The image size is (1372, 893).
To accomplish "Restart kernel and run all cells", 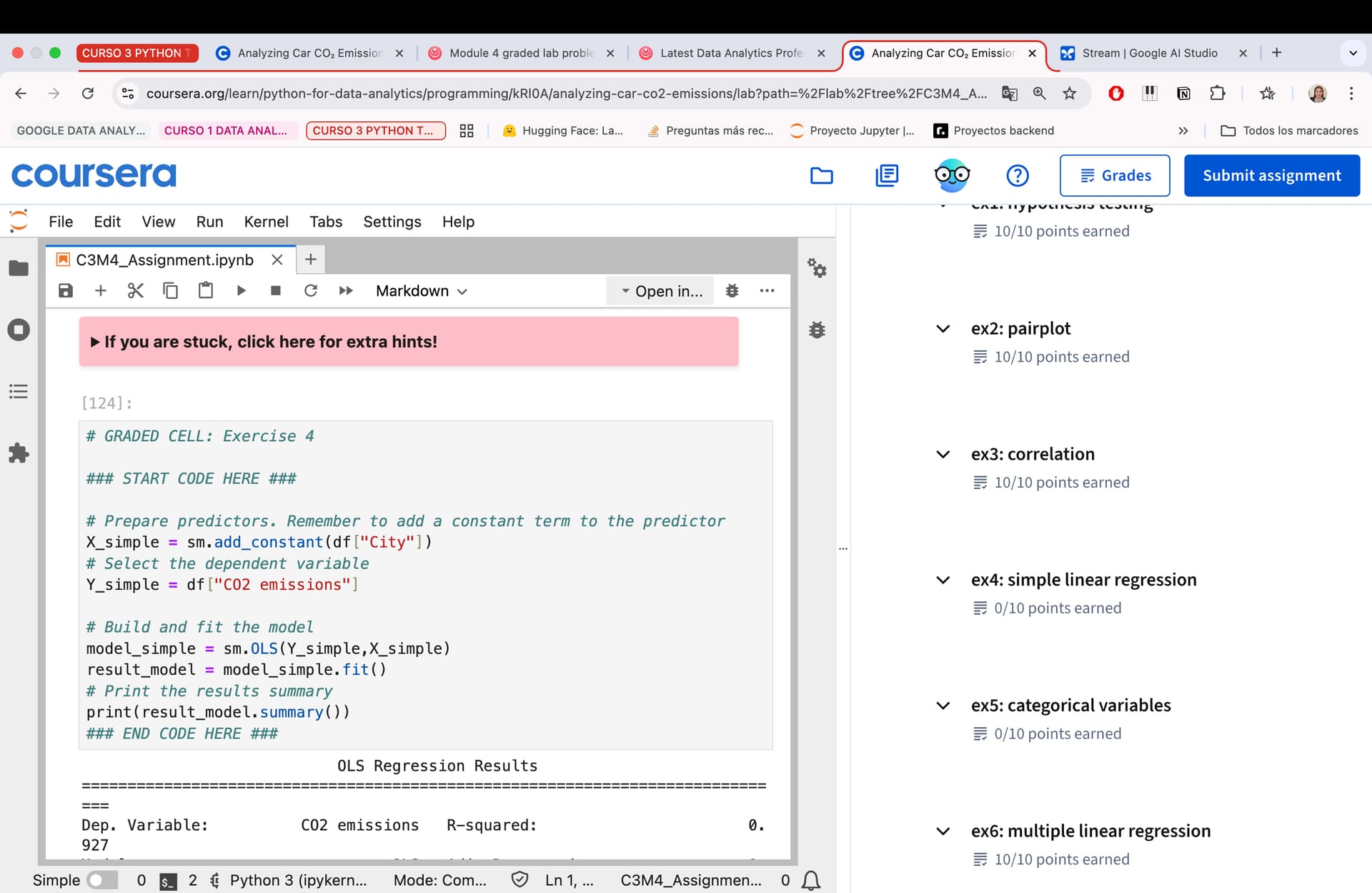I will pyautogui.click(x=346, y=291).
